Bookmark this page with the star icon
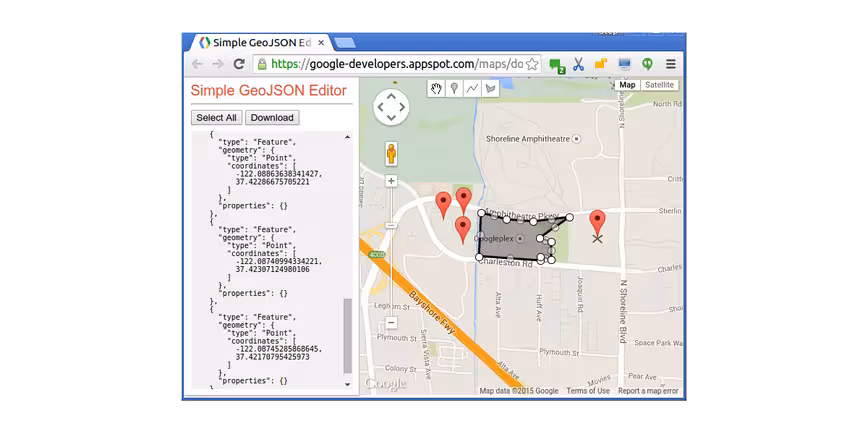The image size is (868, 434). [x=531, y=64]
